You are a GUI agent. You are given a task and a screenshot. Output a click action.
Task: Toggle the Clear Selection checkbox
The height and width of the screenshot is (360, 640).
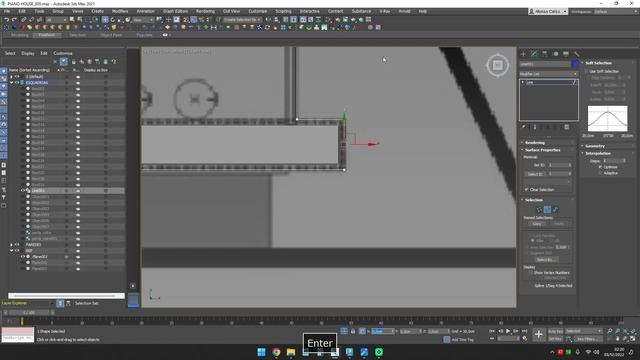(x=527, y=190)
